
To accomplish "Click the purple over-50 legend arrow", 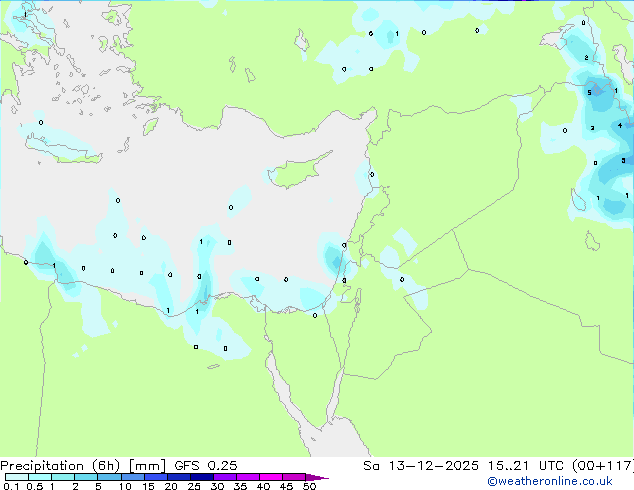I will click(317, 477).
